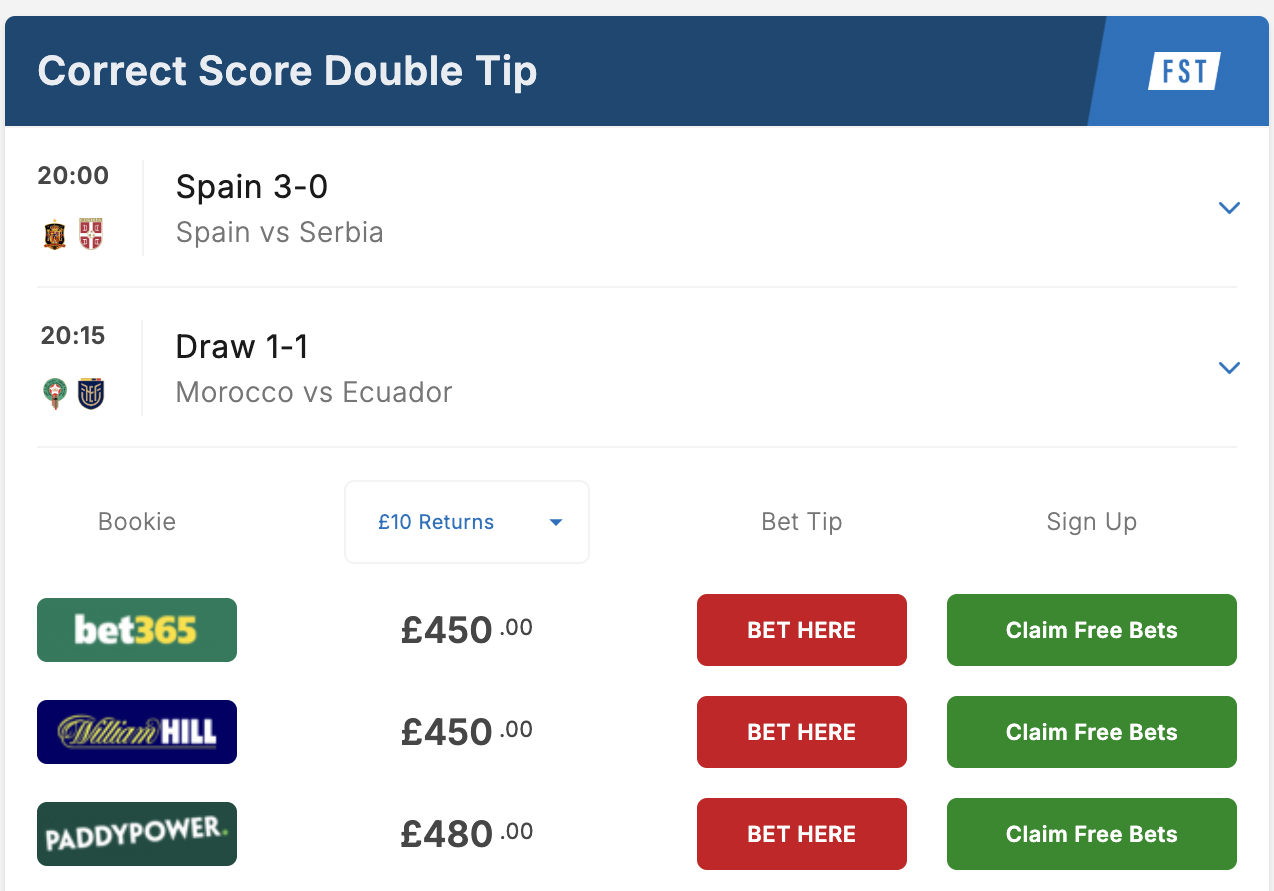Select the Spain vs Serbia match text
The image size is (1274, 891).
tap(279, 232)
